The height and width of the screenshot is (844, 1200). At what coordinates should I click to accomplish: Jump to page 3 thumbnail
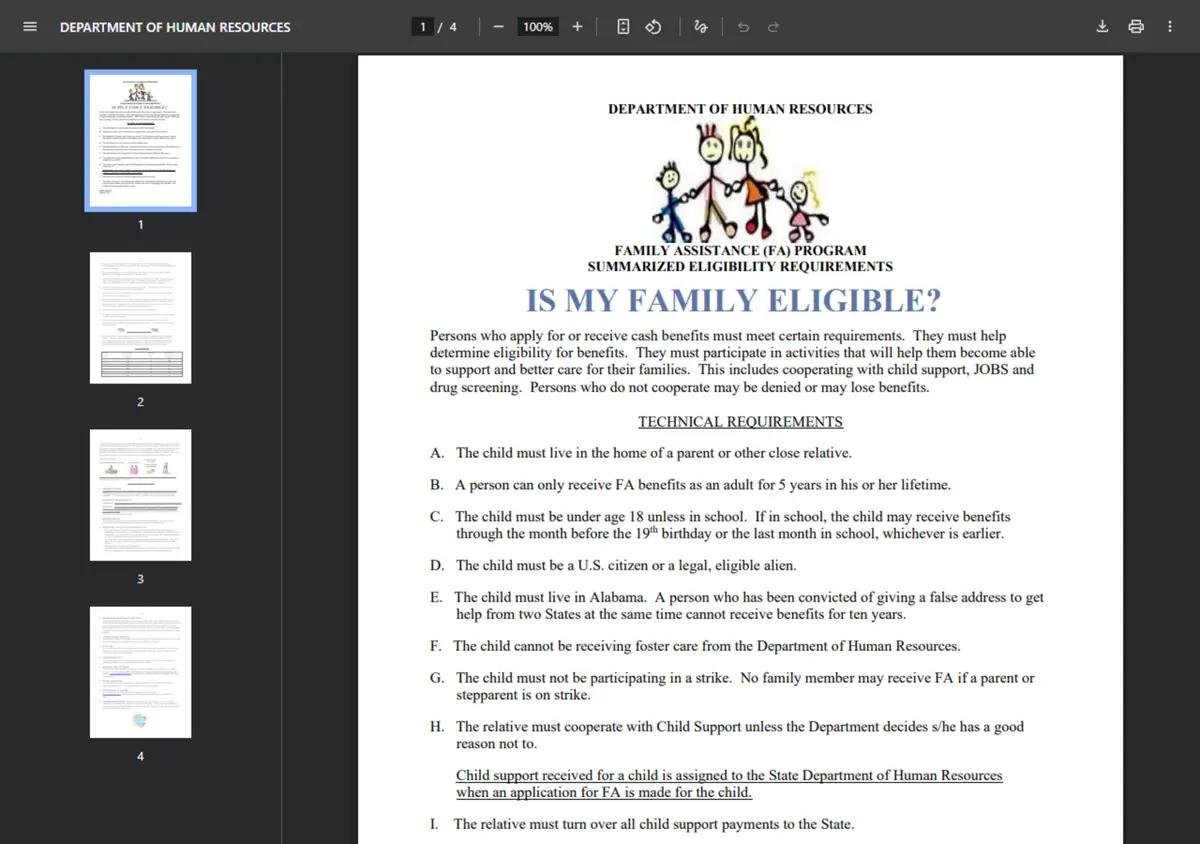pos(140,495)
